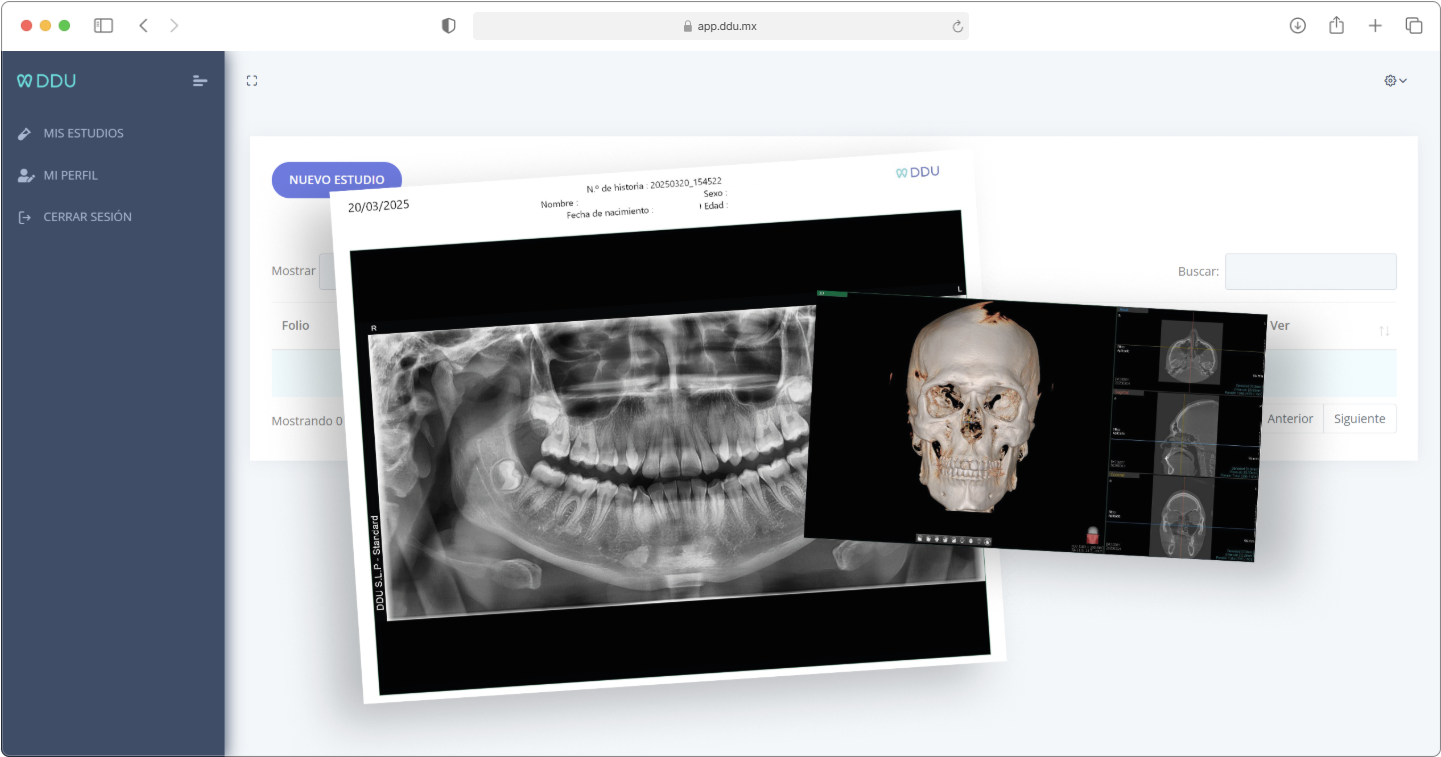Screen dimensions: 1441x757
Task: Open a new tab with plus icon
Action: pos(1375,26)
